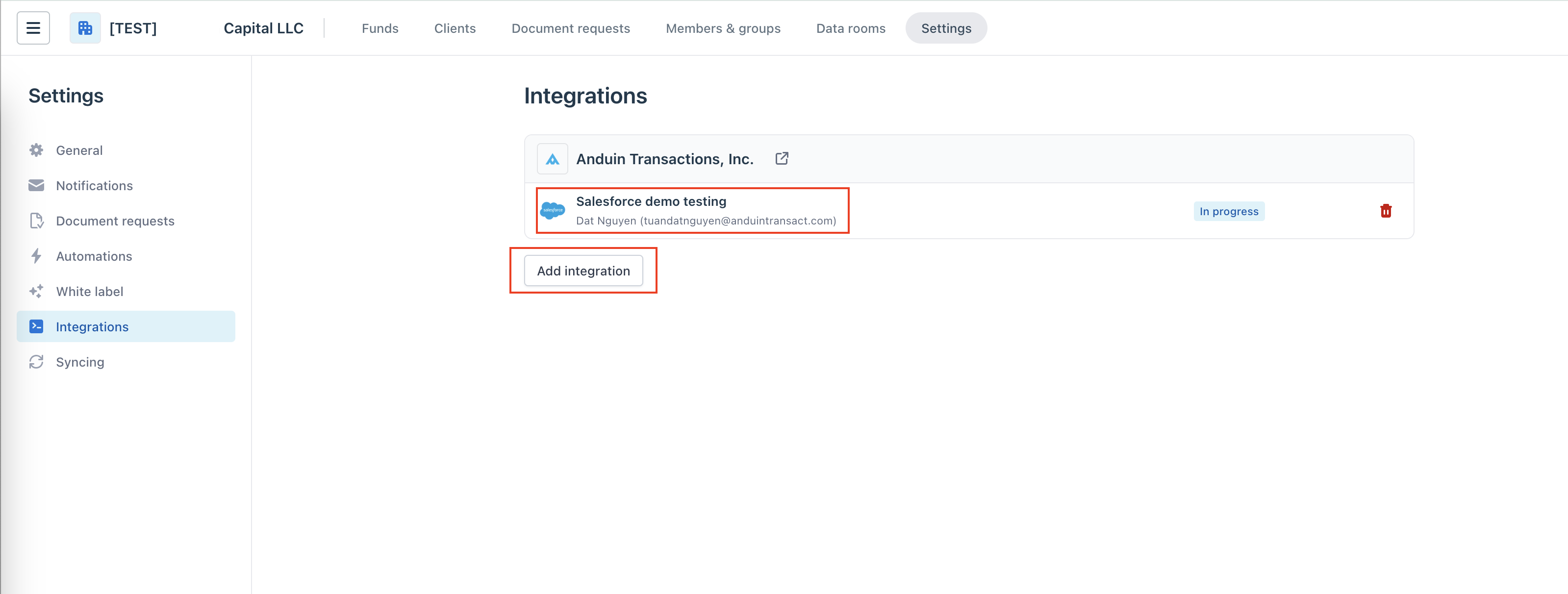
Task: Open the hamburger menu
Action: point(33,28)
